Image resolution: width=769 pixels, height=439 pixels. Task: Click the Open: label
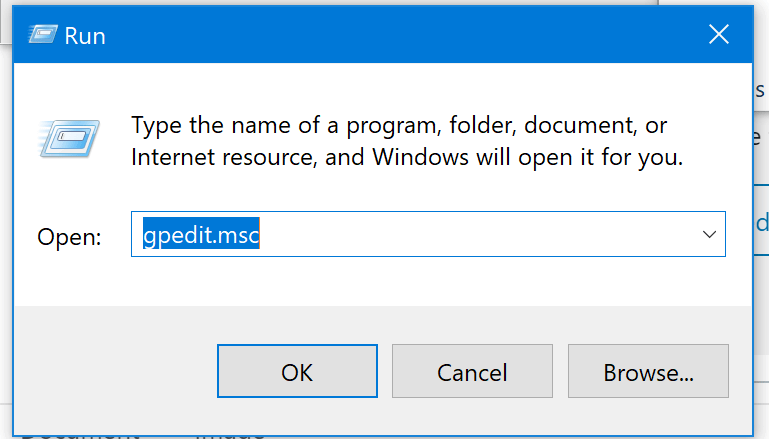click(69, 237)
